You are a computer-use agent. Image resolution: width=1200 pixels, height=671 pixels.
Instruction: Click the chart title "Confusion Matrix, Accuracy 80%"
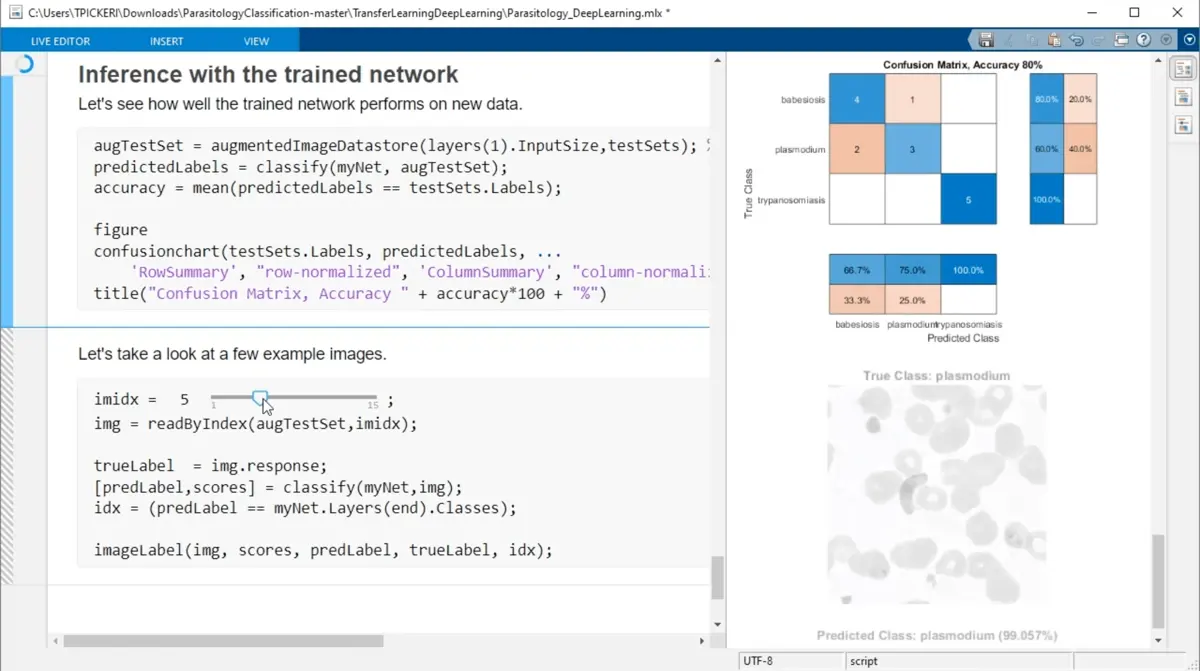tap(962, 64)
